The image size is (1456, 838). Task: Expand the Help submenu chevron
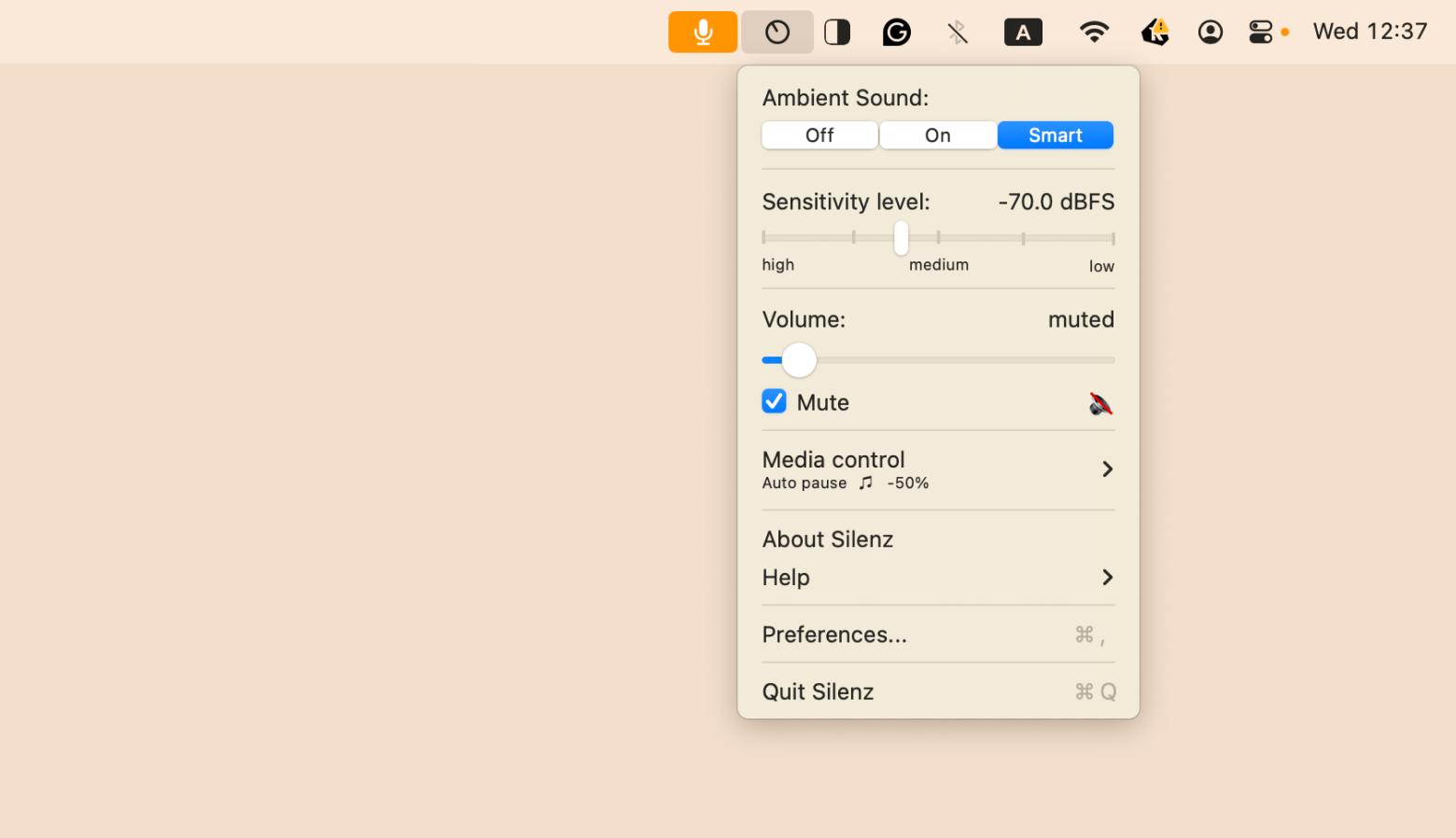click(x=1107, y=578)
